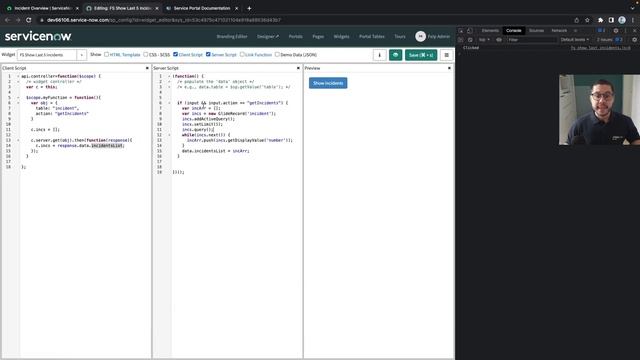The width and height of the screenshot is (640, 360).
Task: Click the user avatar icon
Action: coord(420,36)
